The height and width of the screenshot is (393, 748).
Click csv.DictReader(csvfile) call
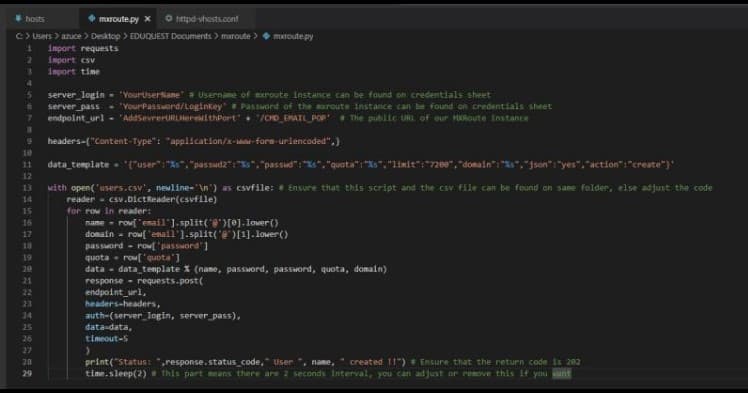tap(163, 199)
